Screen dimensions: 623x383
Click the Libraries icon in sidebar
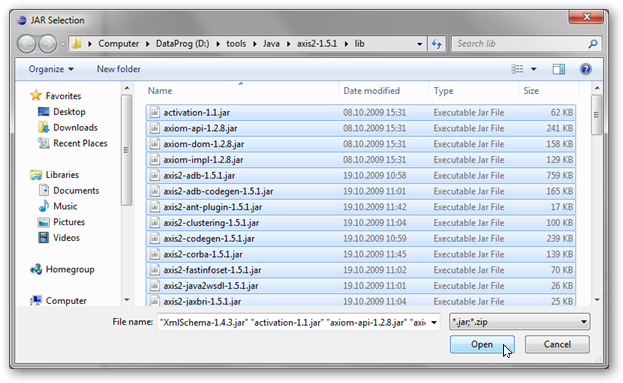pyautogui.click(x=36, y=174)
